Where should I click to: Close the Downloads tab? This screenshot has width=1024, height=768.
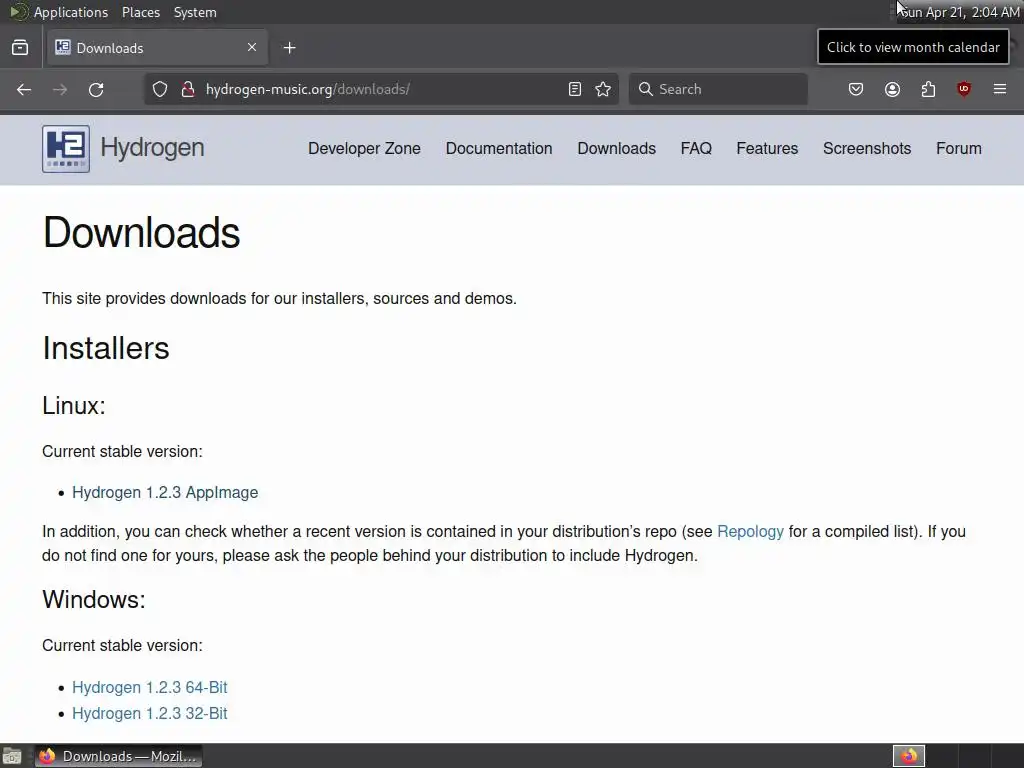[x=252, y=47]
